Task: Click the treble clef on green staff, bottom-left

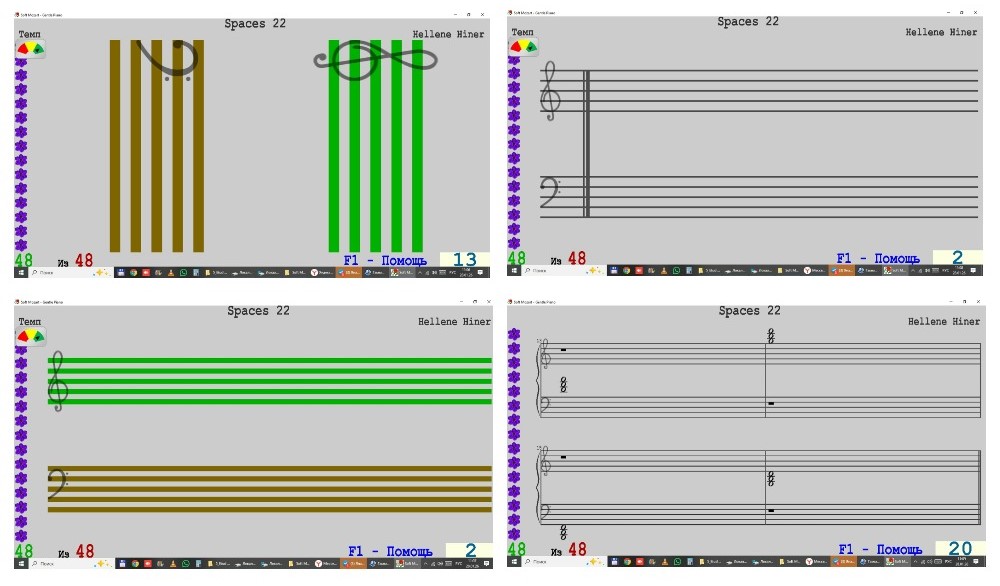Action: [59, 380]
